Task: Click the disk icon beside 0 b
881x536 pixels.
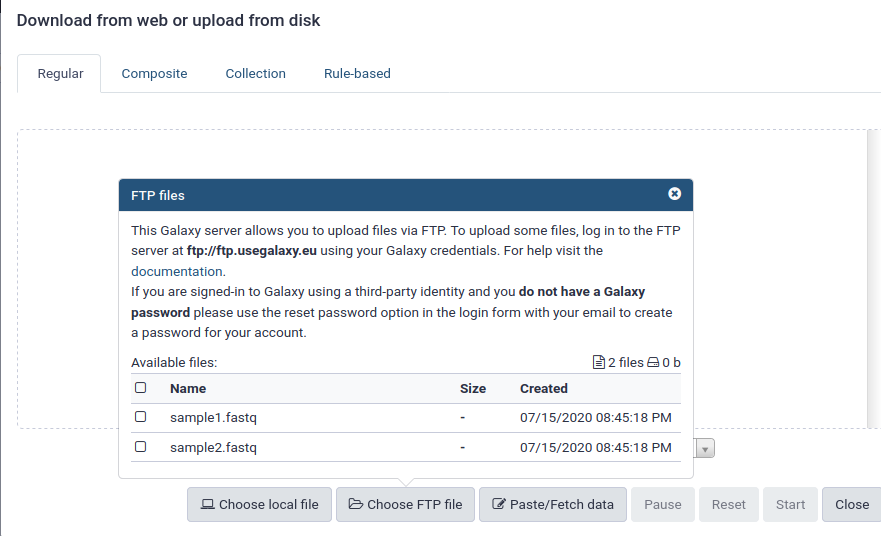Action: click(653, 362)
